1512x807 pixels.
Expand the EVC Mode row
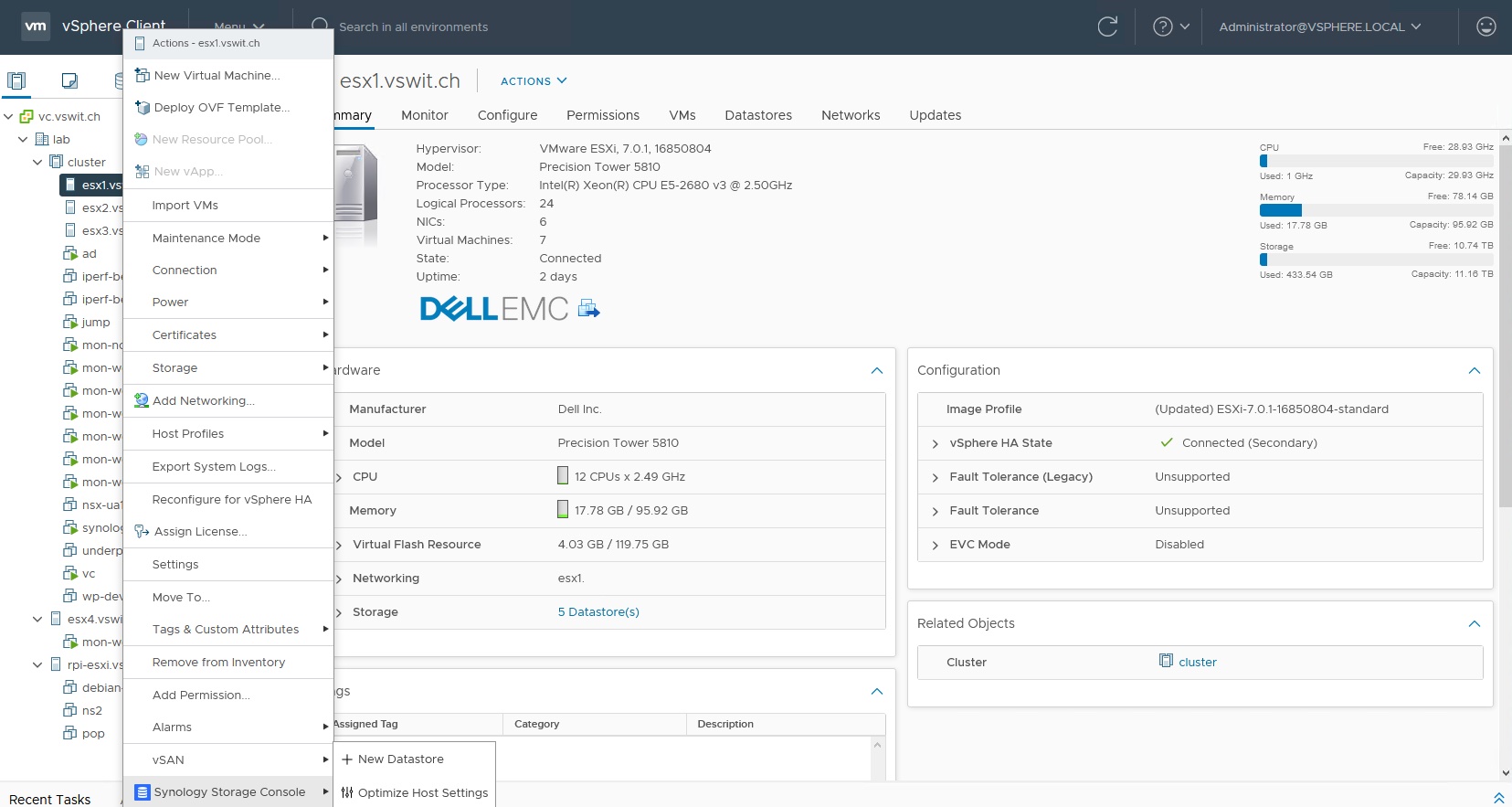(935, 545)
